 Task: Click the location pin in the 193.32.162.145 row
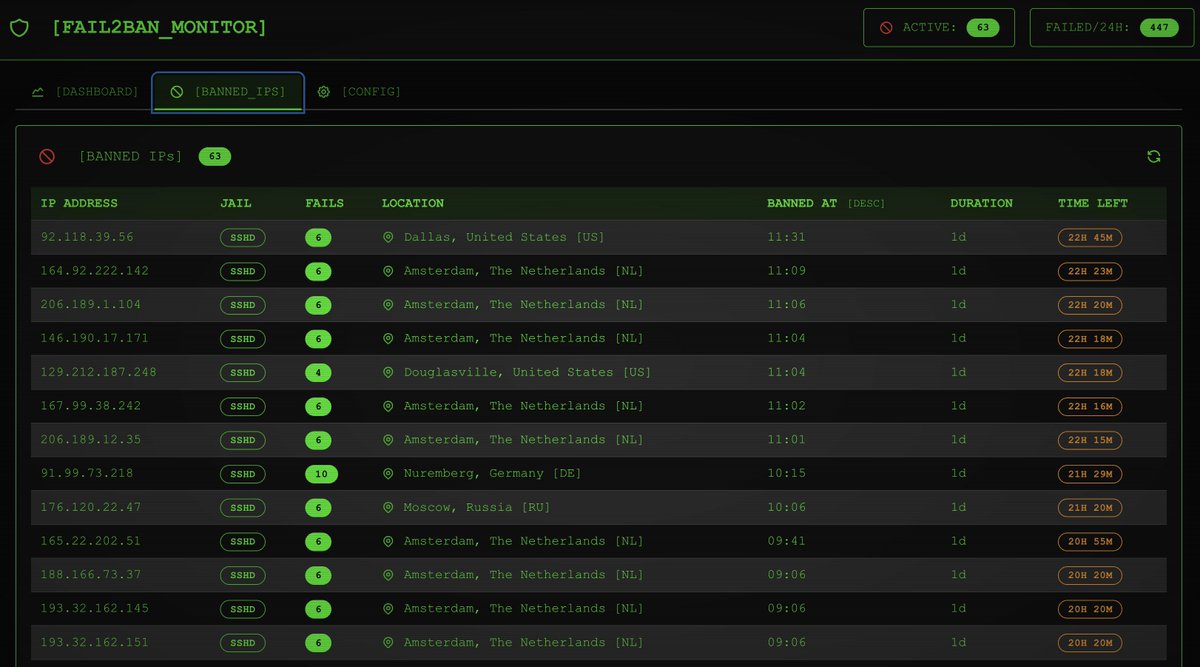[388, 609]
